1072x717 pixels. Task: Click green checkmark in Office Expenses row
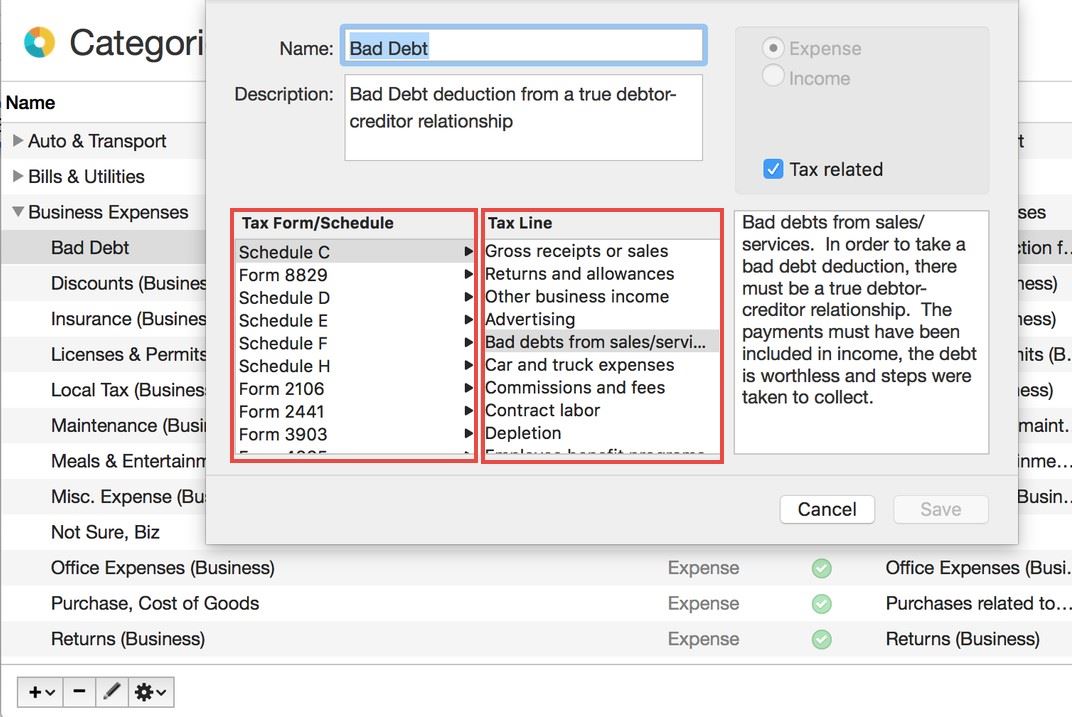(821, 568)
